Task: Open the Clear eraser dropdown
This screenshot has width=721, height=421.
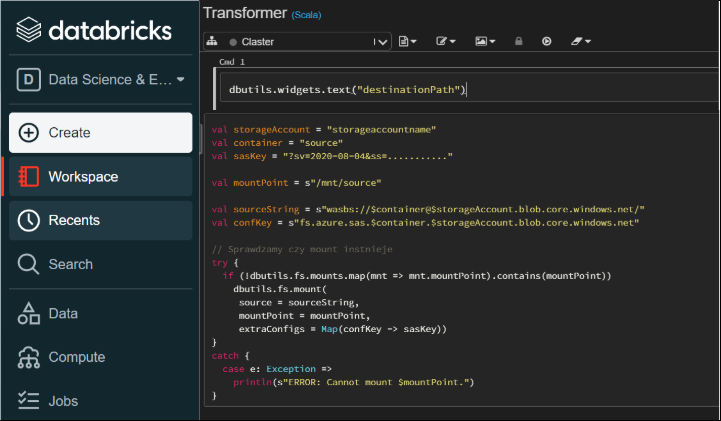Action: tap(581, 41)
